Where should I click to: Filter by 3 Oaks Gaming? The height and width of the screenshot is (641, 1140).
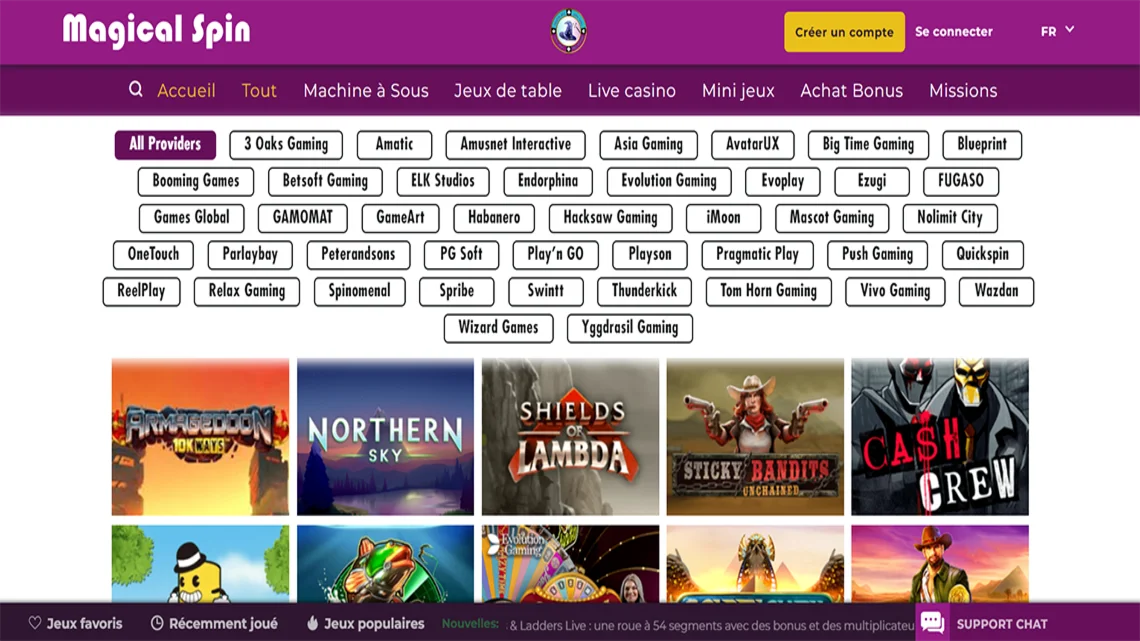(286, 144)
